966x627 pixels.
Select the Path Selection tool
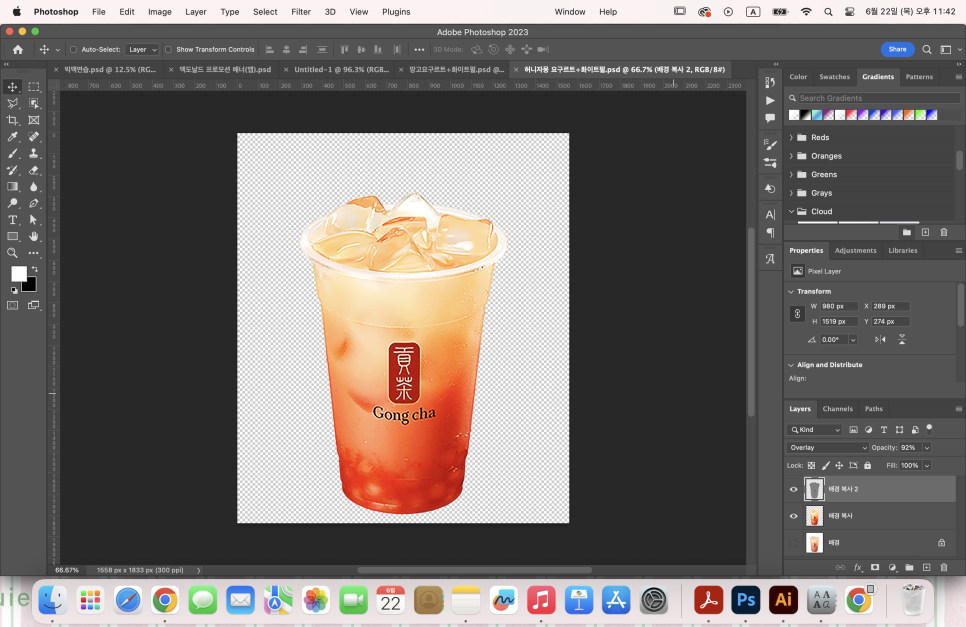pyautogui.click(x=34, y=220)
